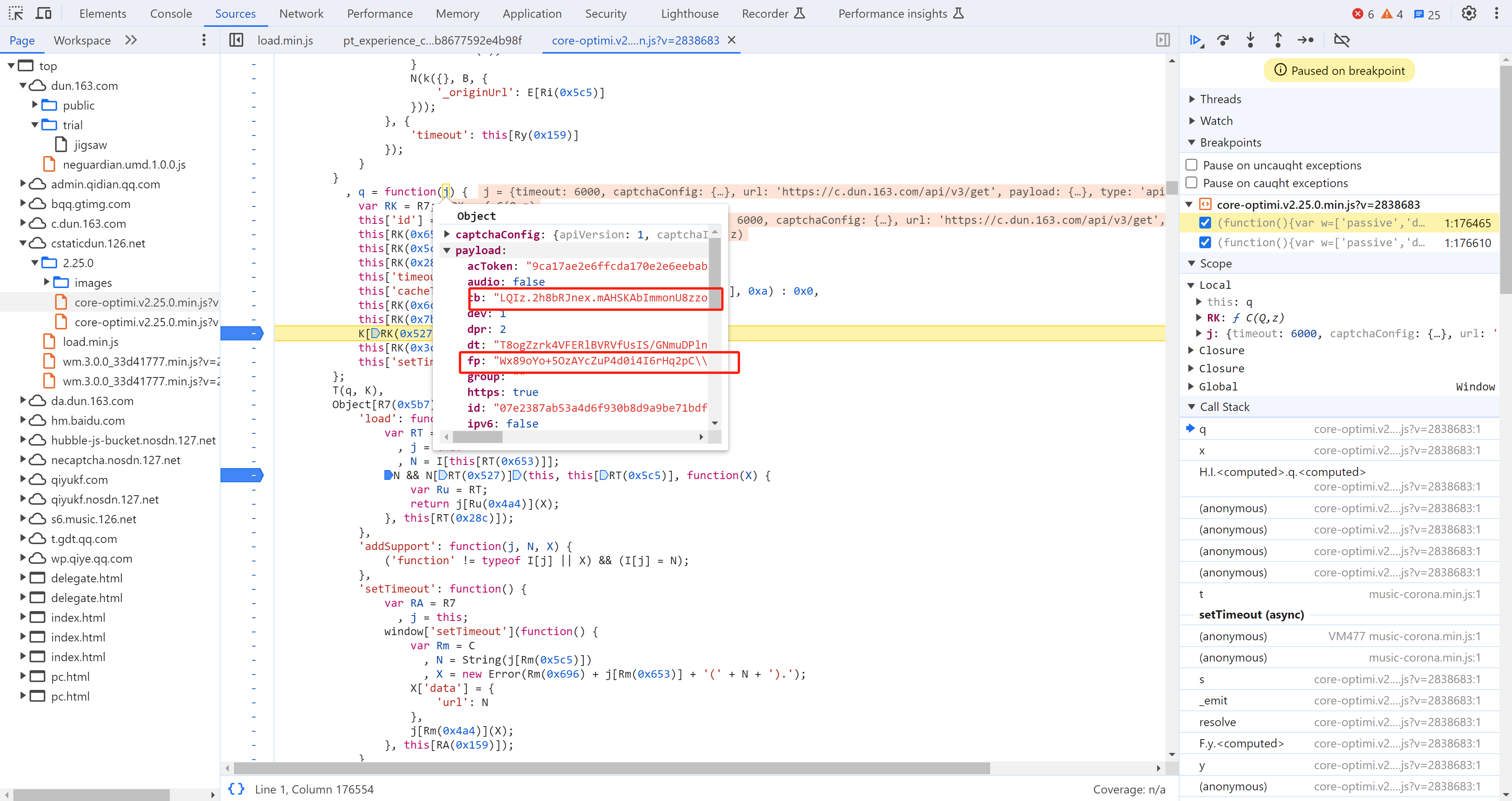Deactivate all breakpoints icon
Viewport: 1512px width, 801px height.
pos(1342,40)
